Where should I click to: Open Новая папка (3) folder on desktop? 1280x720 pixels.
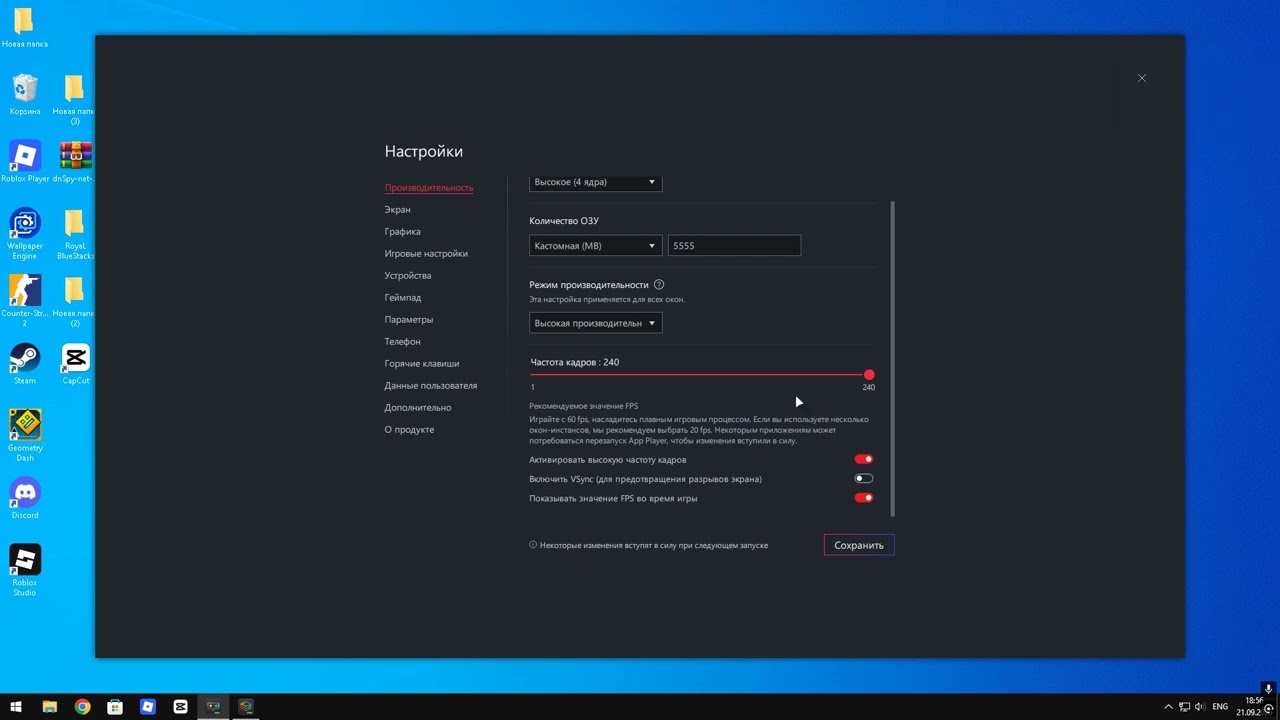click(x=75, y=99)
